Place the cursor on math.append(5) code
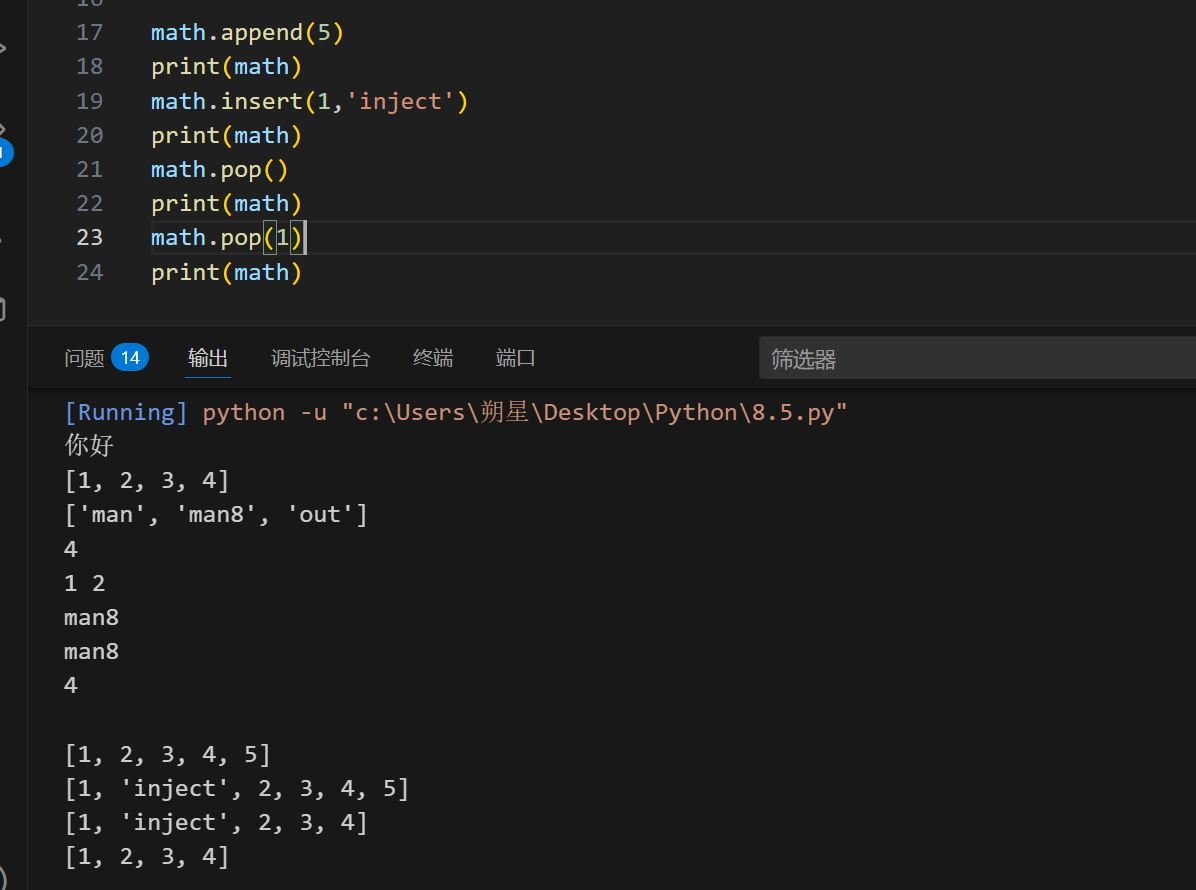The height and width of the screenshot is (890, 1196). point(247,33)
